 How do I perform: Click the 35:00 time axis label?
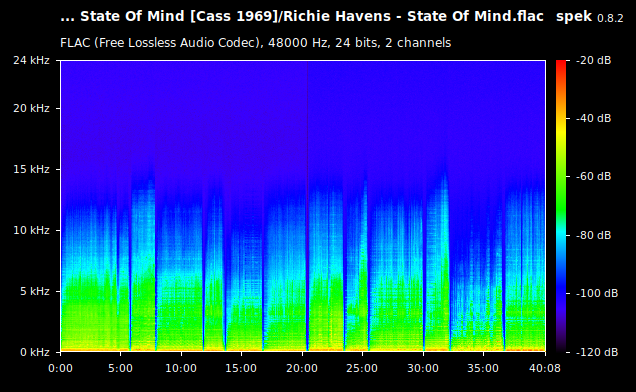pos(483,368)
